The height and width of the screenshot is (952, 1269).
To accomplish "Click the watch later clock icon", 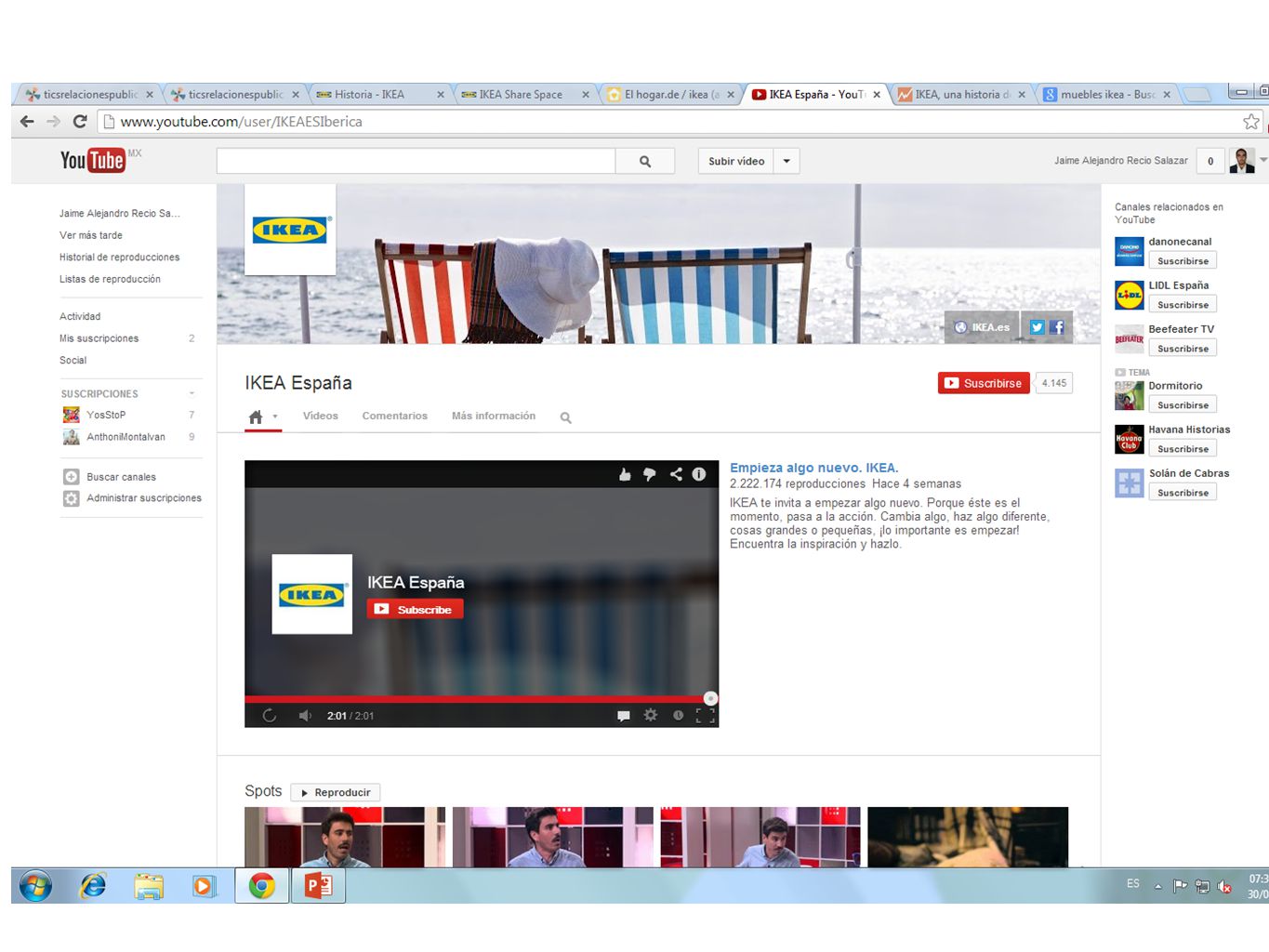I will [x=678, y=715].
